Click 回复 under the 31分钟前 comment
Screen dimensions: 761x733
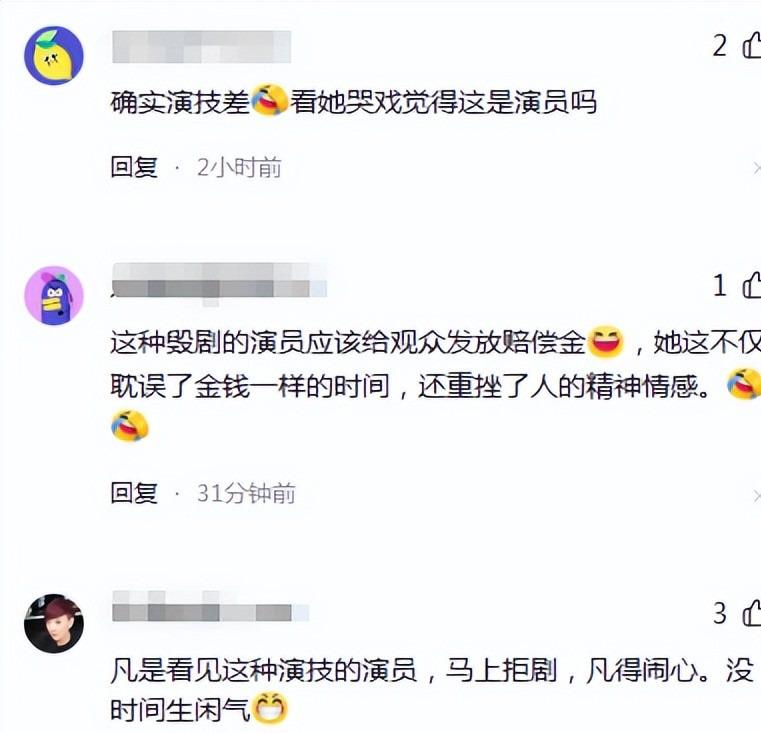134,493
